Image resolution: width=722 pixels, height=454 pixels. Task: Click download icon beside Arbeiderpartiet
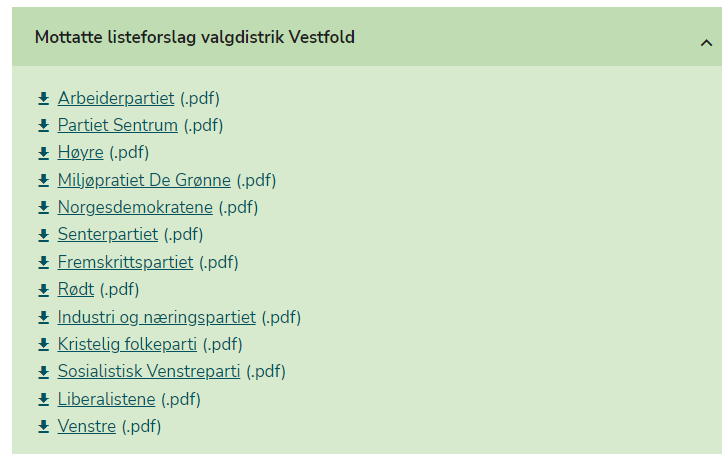click(43, 99)
